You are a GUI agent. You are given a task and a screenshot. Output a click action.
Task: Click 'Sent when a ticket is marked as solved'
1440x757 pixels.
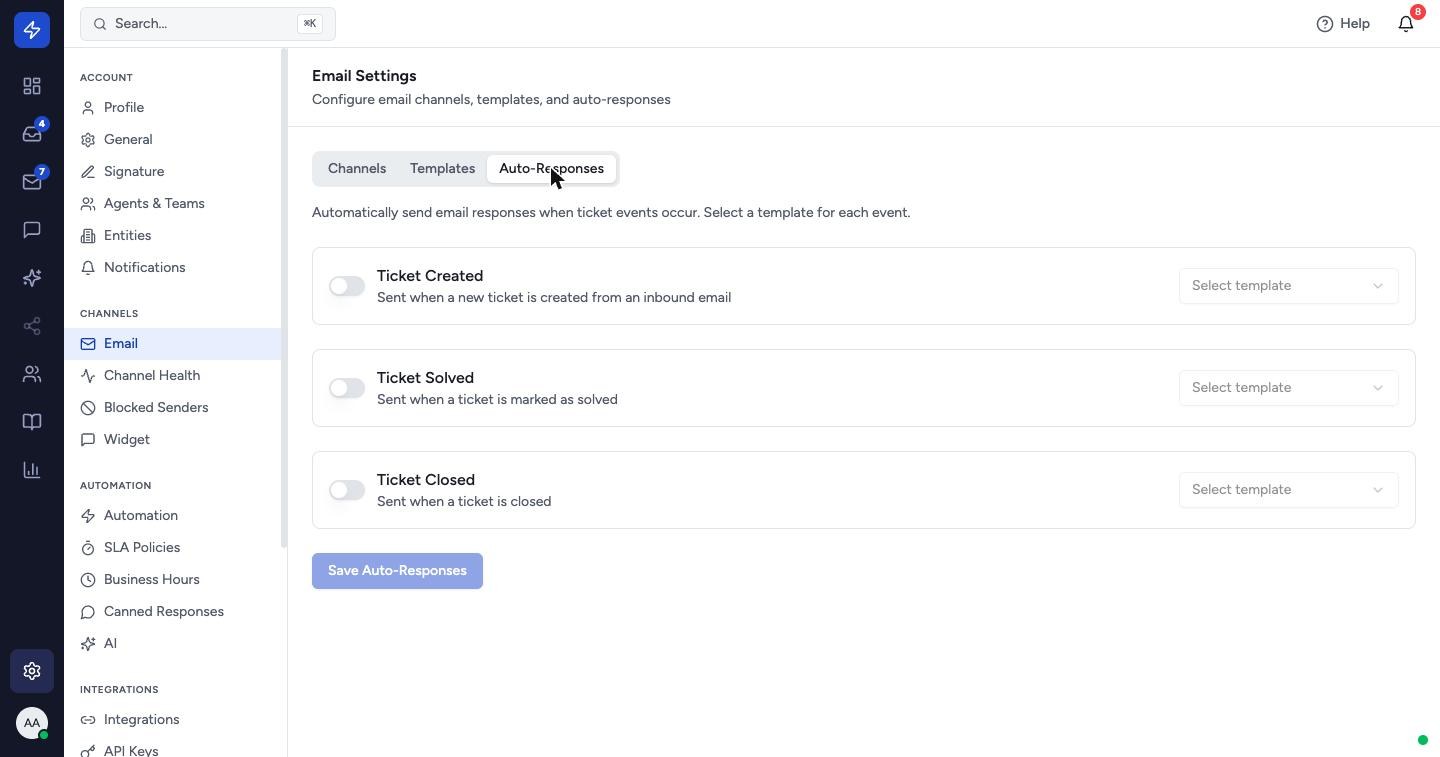click(497, 399)
